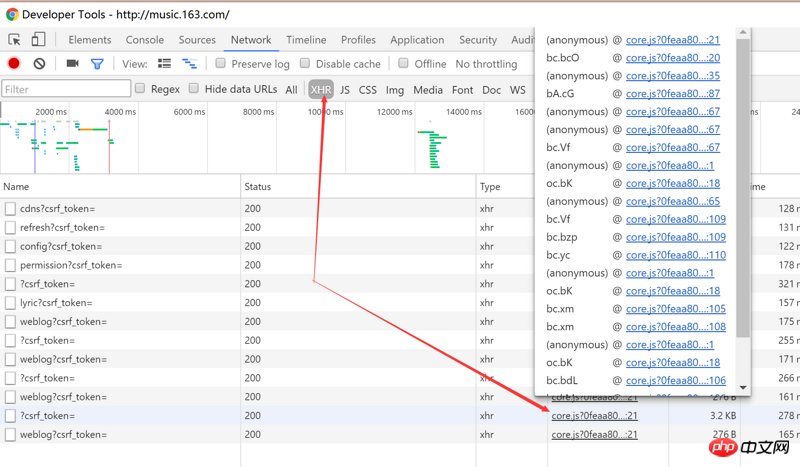The width and height of the screenshot is (800, 467).
Task: Enable the Regex filter checkbox
Action: [x=140, y=88]
